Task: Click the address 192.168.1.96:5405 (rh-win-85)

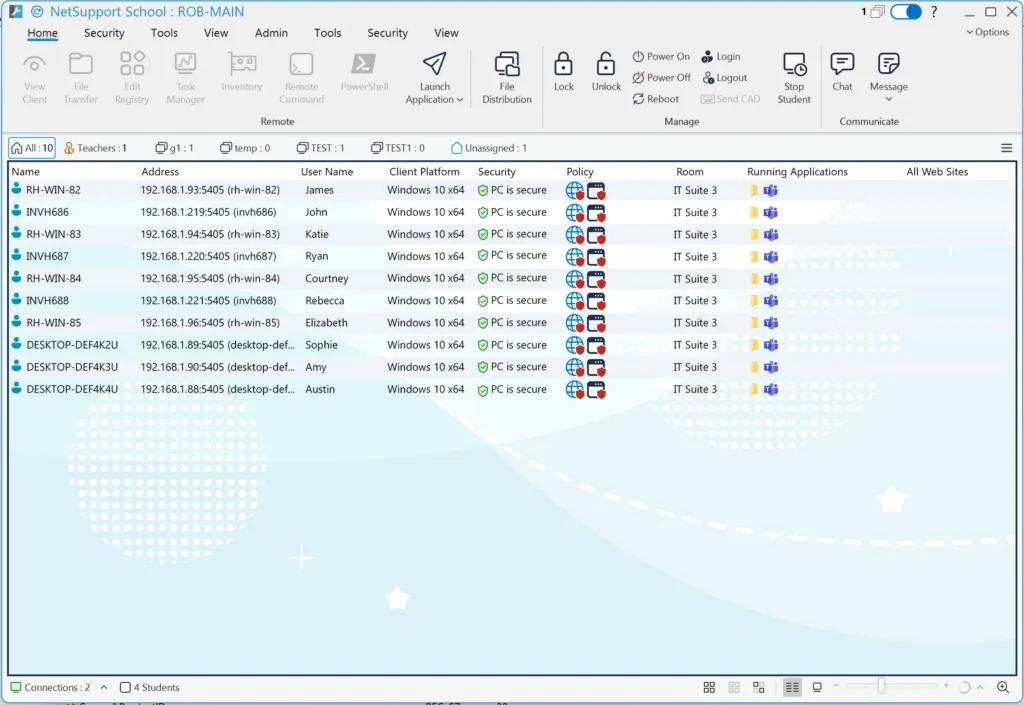Action: 210,323
